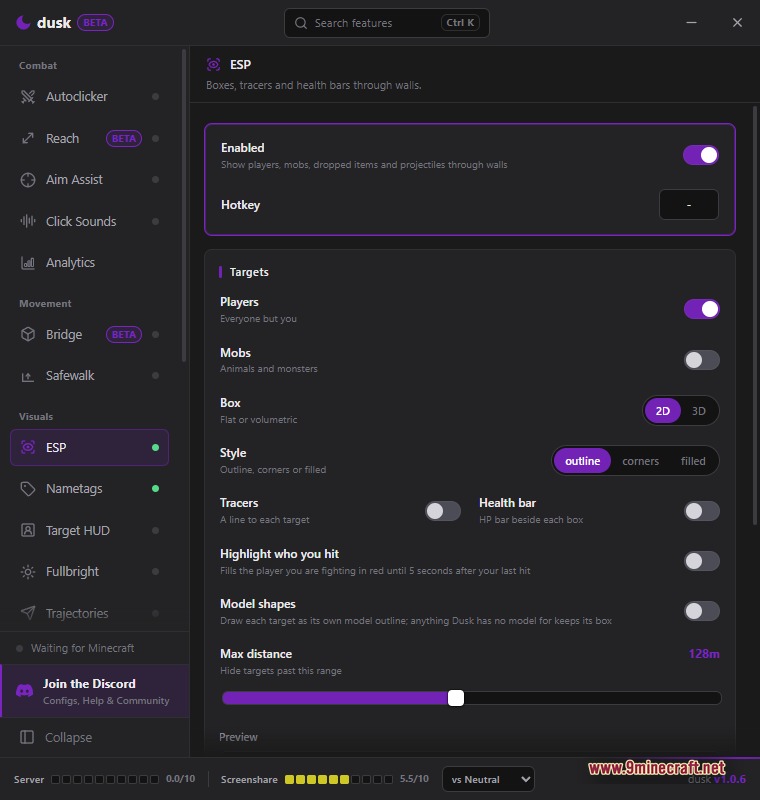Click the green Nametags status dot

pos(156,489)
